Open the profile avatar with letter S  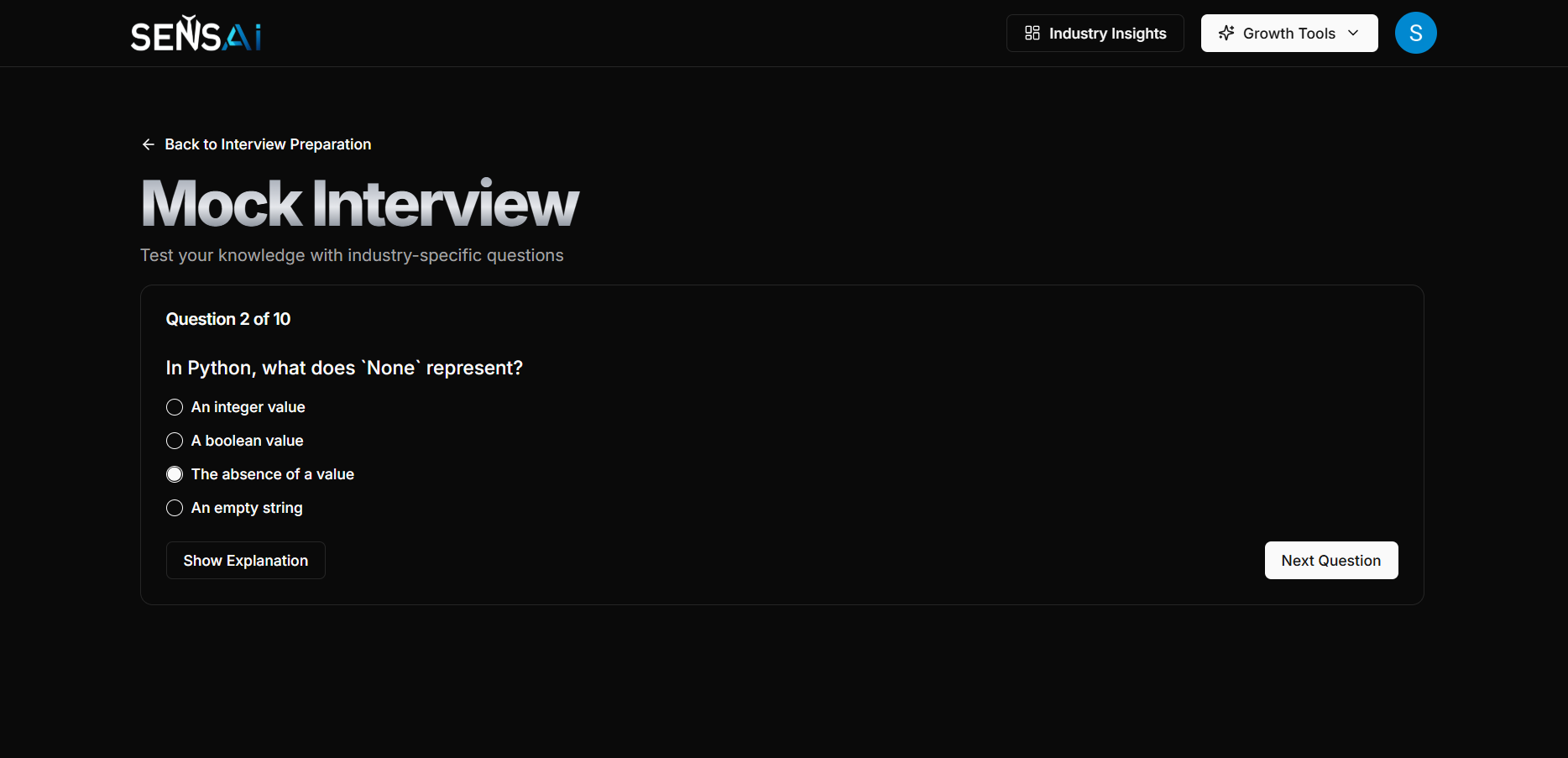click(x=1415, y=33)
